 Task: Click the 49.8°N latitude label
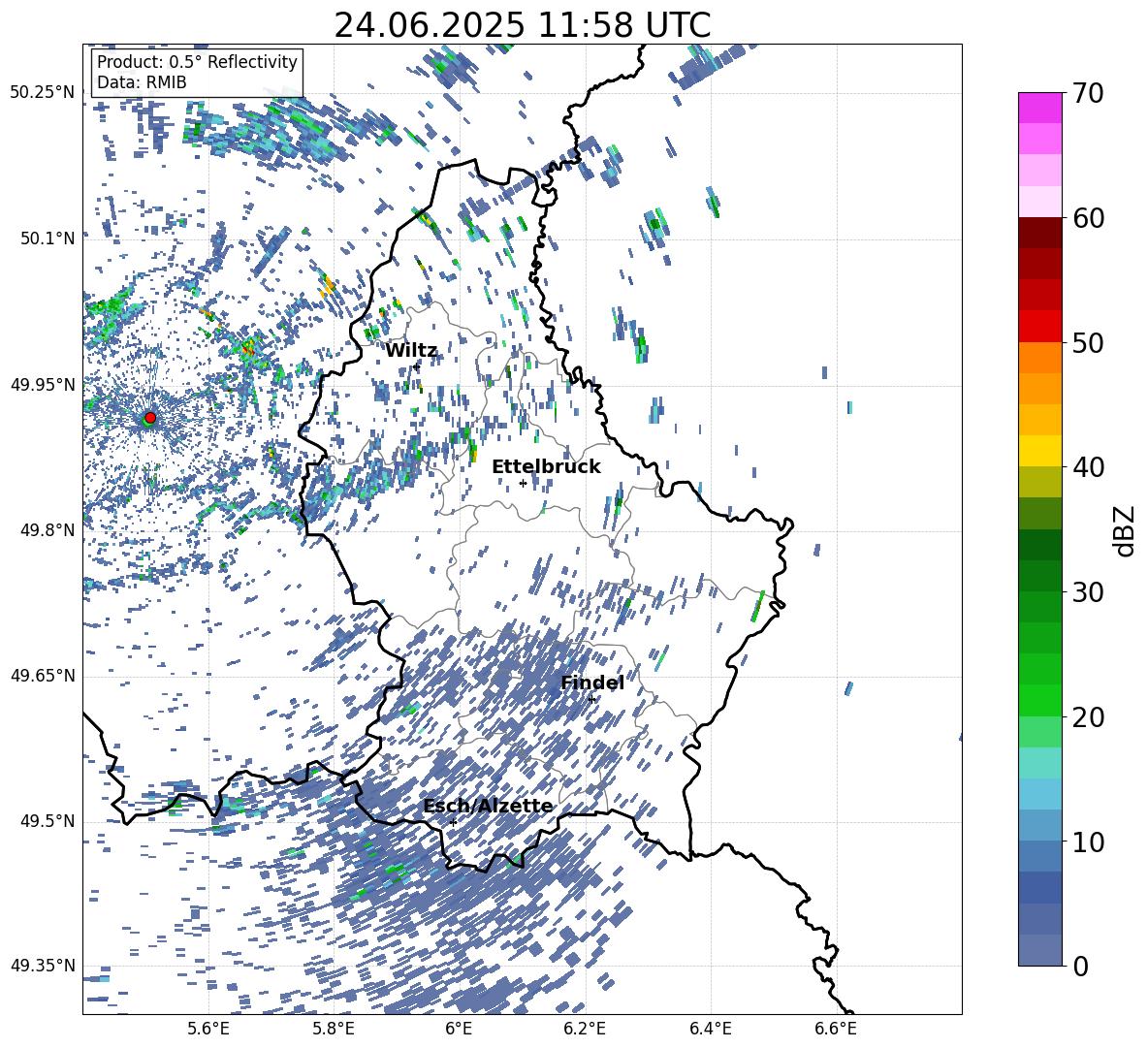tap(48, 530)
